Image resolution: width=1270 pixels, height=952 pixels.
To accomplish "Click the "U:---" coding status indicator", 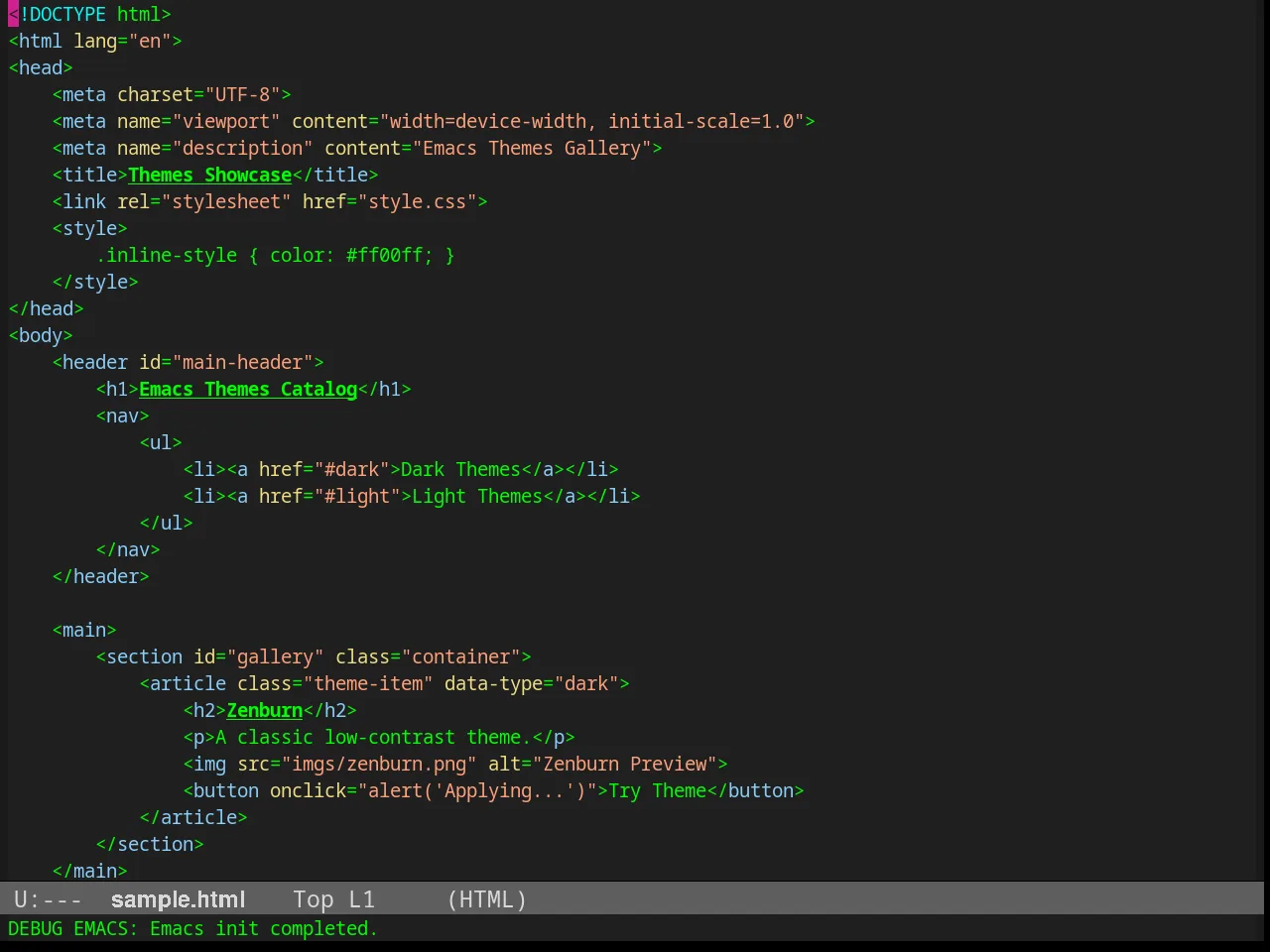I will (x=47, y=899).
